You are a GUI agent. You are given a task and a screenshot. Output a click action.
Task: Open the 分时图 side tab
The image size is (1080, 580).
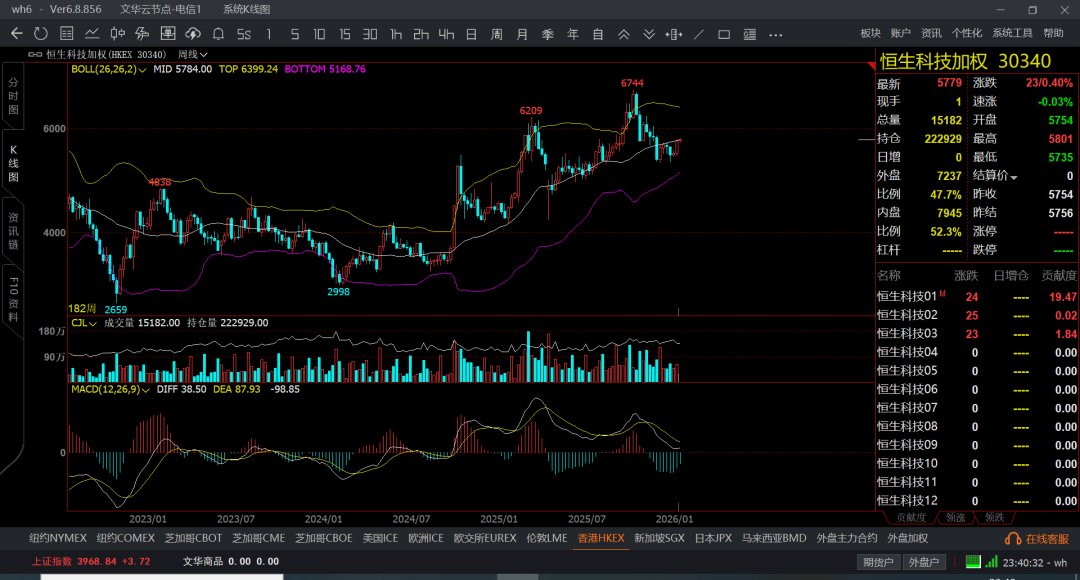coord(14,96)
